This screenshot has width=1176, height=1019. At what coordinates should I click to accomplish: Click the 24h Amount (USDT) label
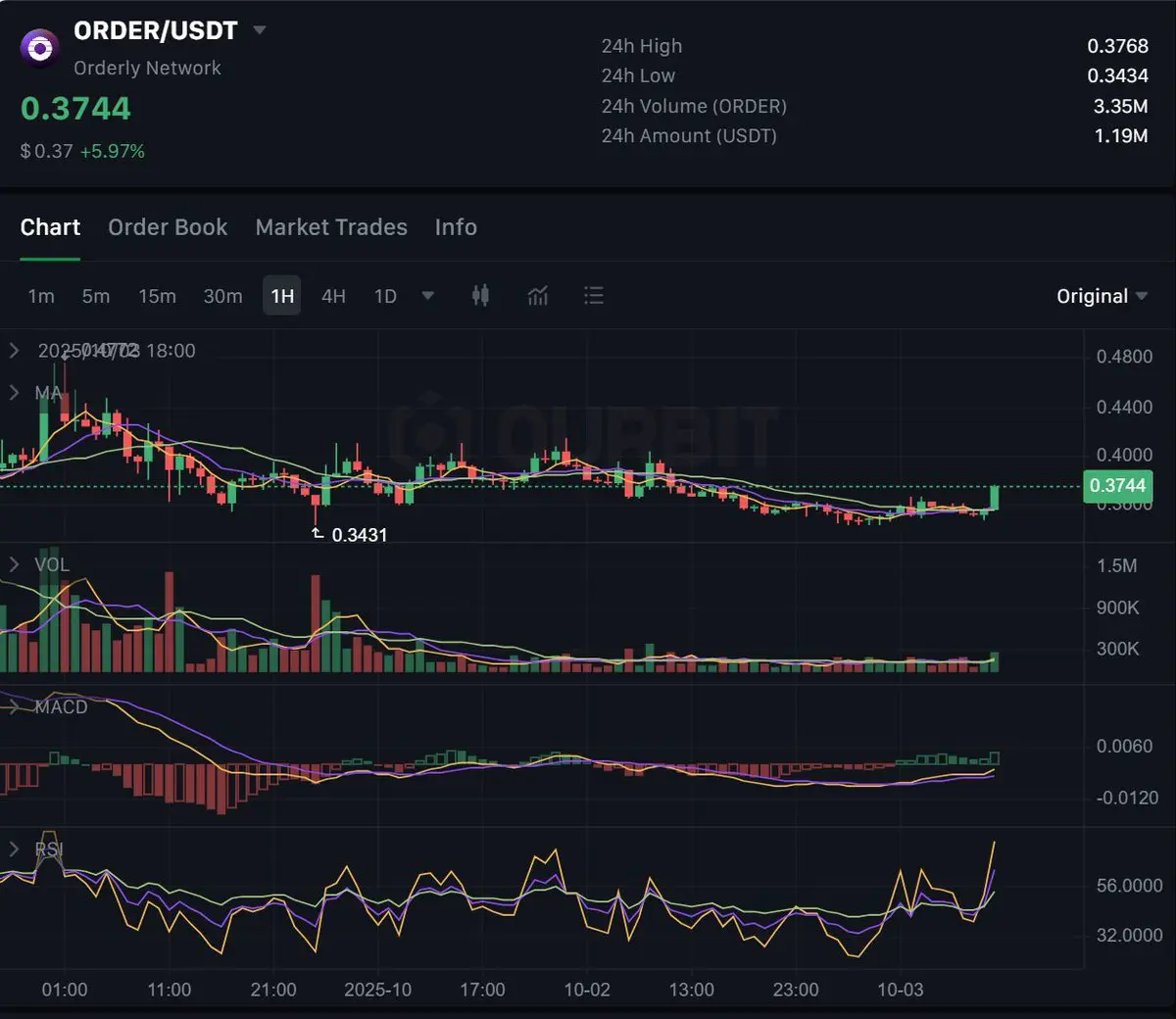pyautogui.click(x=689, y=135)
